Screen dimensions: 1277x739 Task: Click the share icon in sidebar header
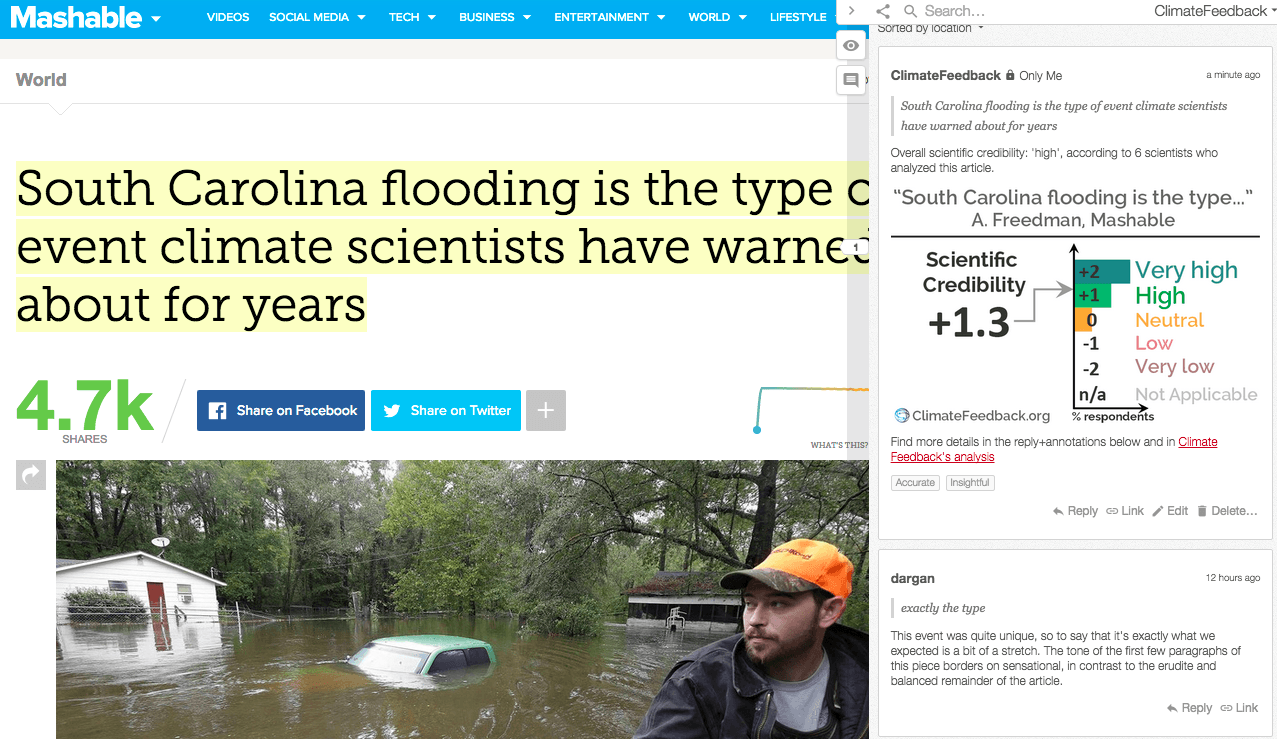pyautogui.click(x=883, y=11)
